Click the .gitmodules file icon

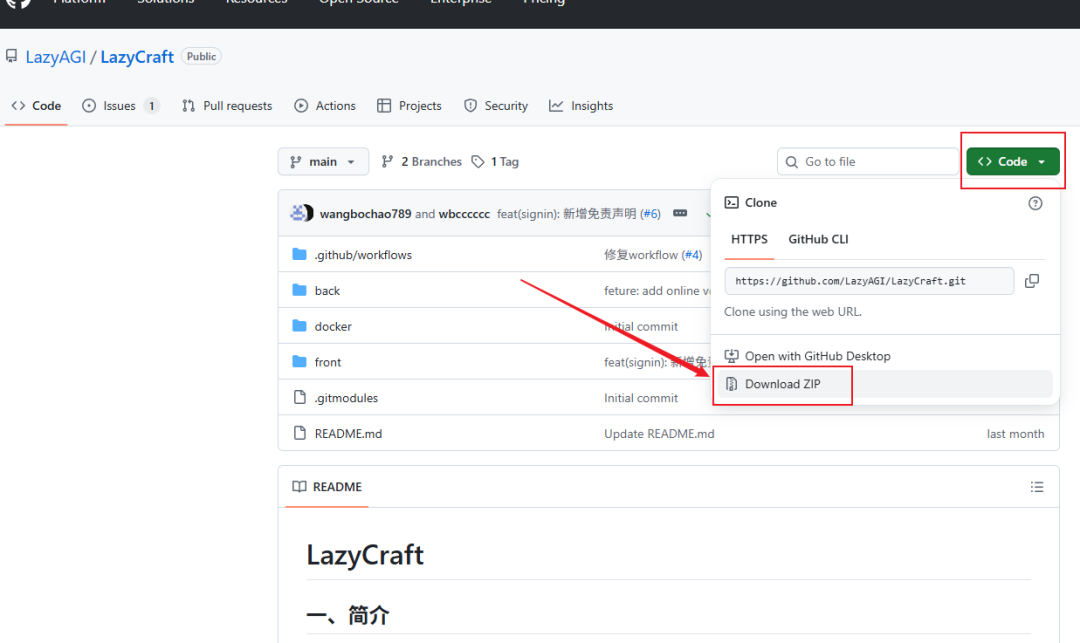300,397
